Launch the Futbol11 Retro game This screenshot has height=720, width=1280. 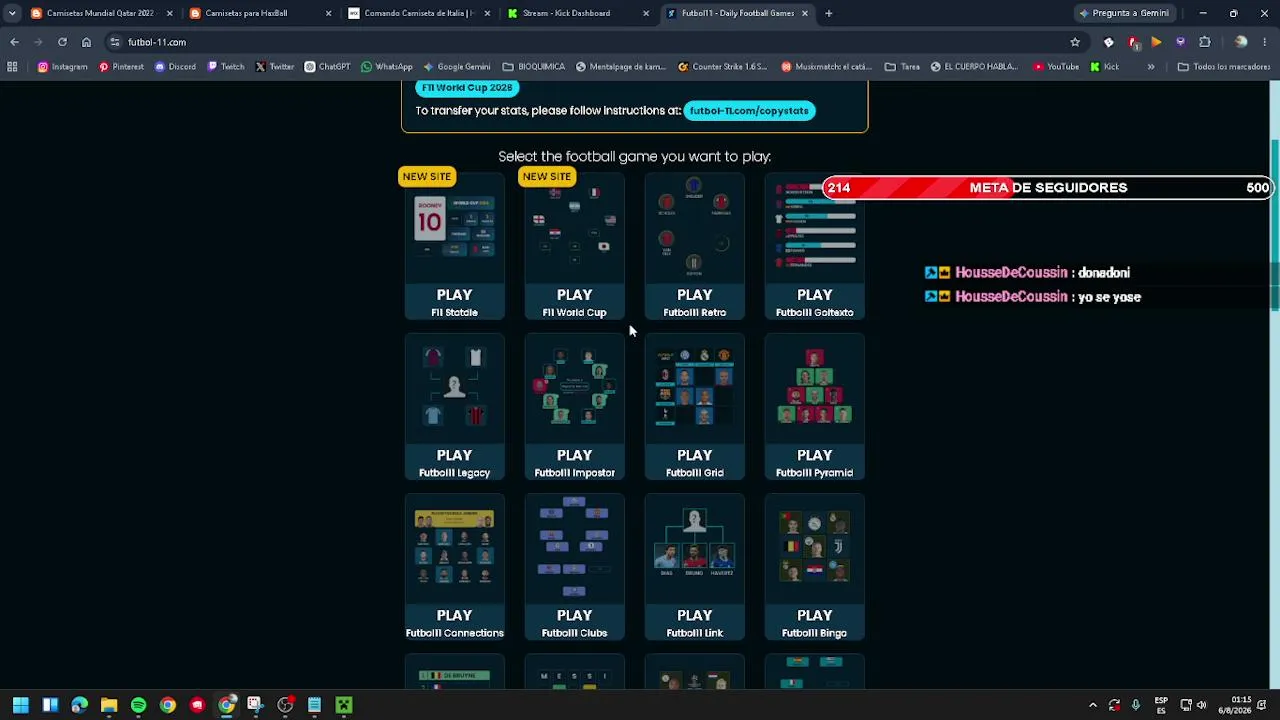[694, 246]
